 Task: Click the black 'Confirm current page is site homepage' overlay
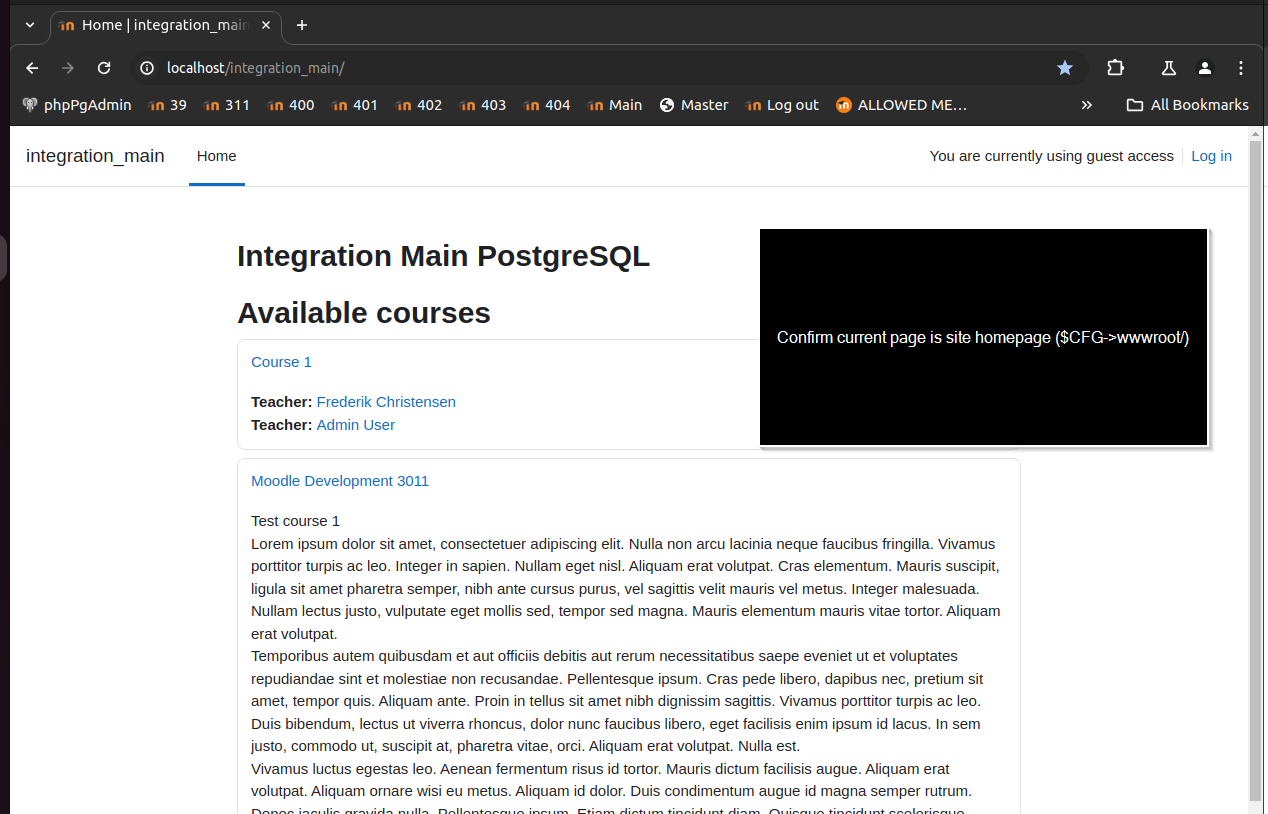pos(984,337)
